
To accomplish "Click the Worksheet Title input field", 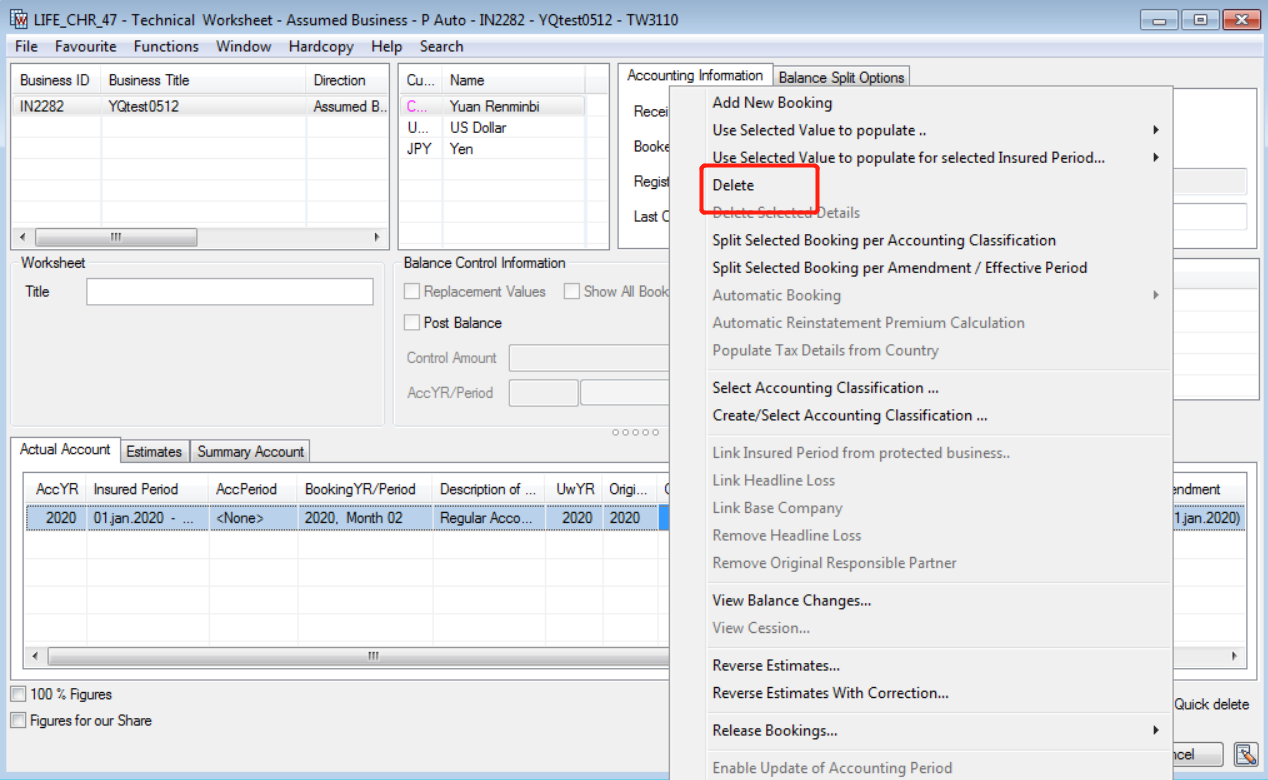I will tap(229, 292).
